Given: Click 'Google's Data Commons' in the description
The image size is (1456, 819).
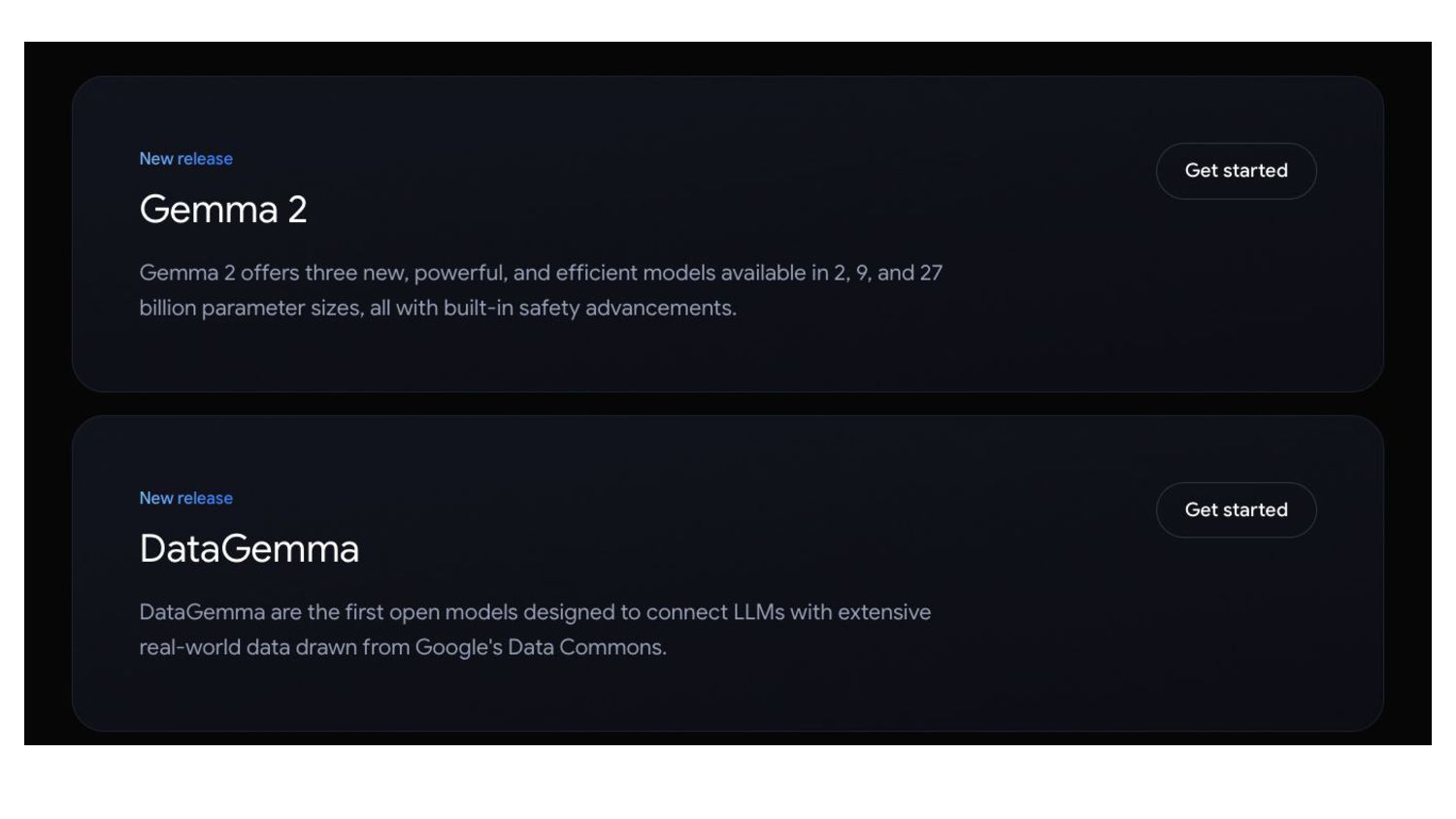Looking at the screenshot, I should pyautogui.click(x=541, y=647).
